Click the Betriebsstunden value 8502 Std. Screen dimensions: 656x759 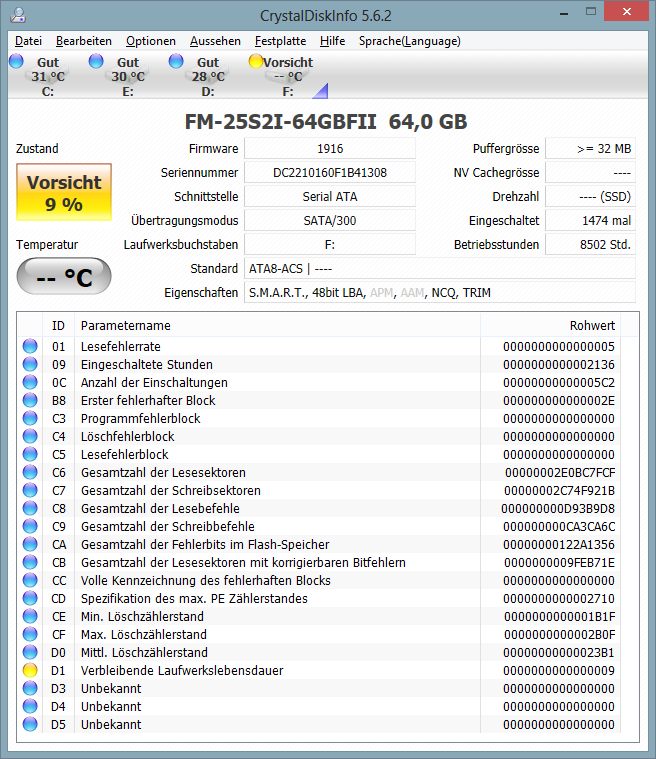pos(590,244)
